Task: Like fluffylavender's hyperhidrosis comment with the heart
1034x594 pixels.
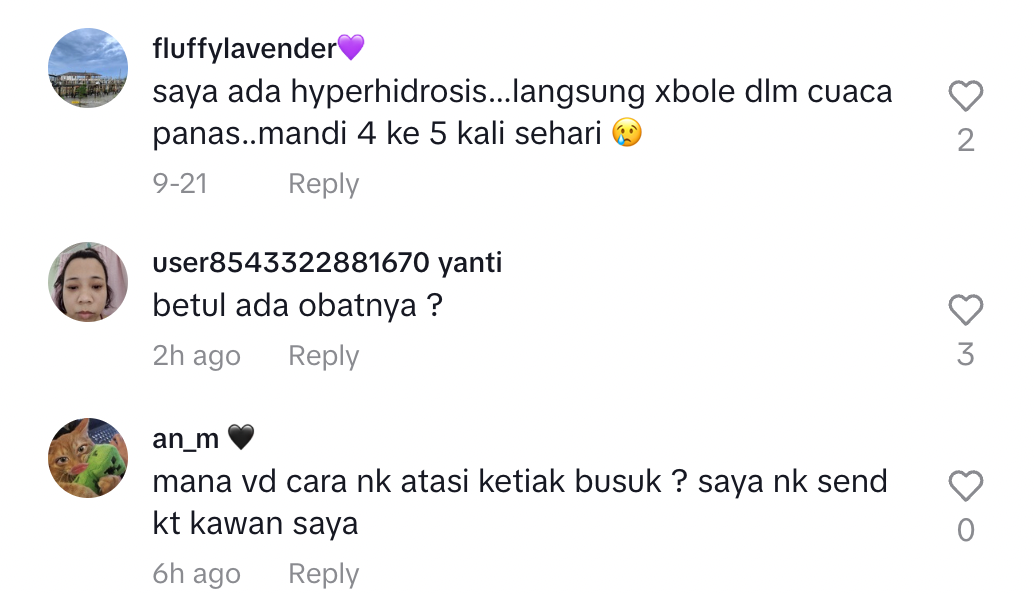Action: 965,96
